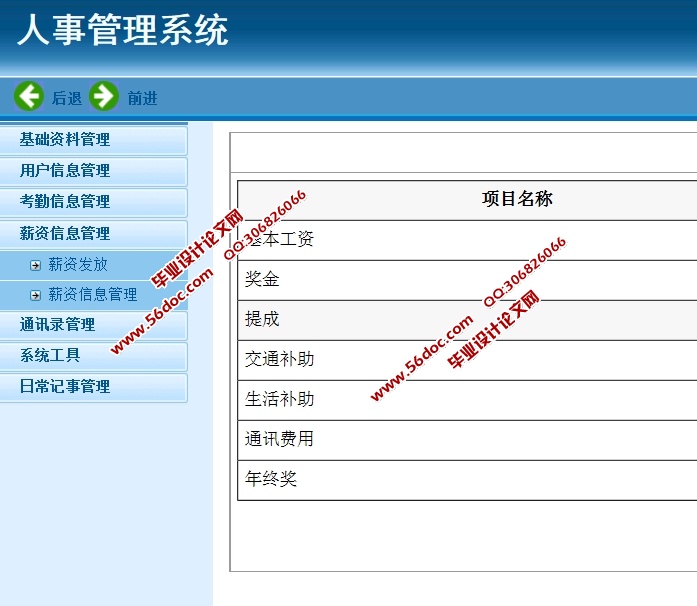Click the small icon beside 薪资发放
This screenshot has height=606, width=697.
tap(35, 265)
